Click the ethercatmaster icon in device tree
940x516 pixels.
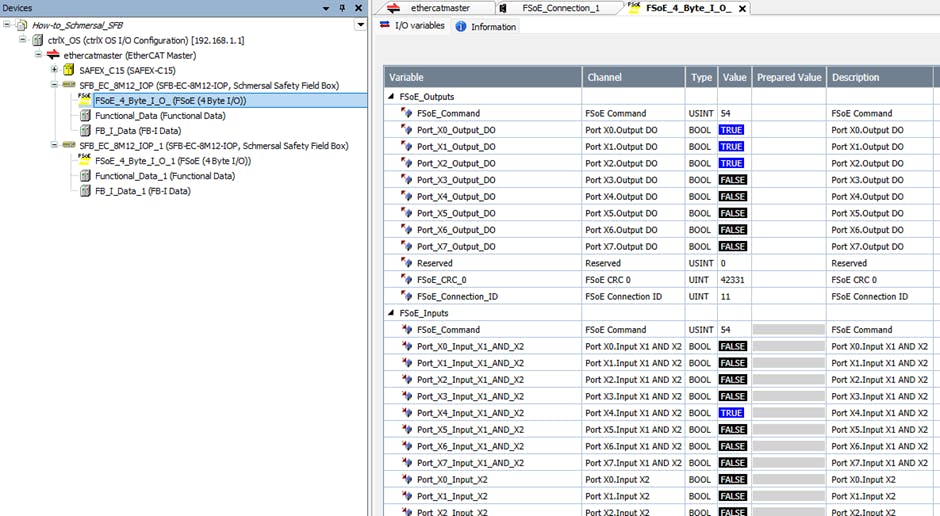[53, 56]
